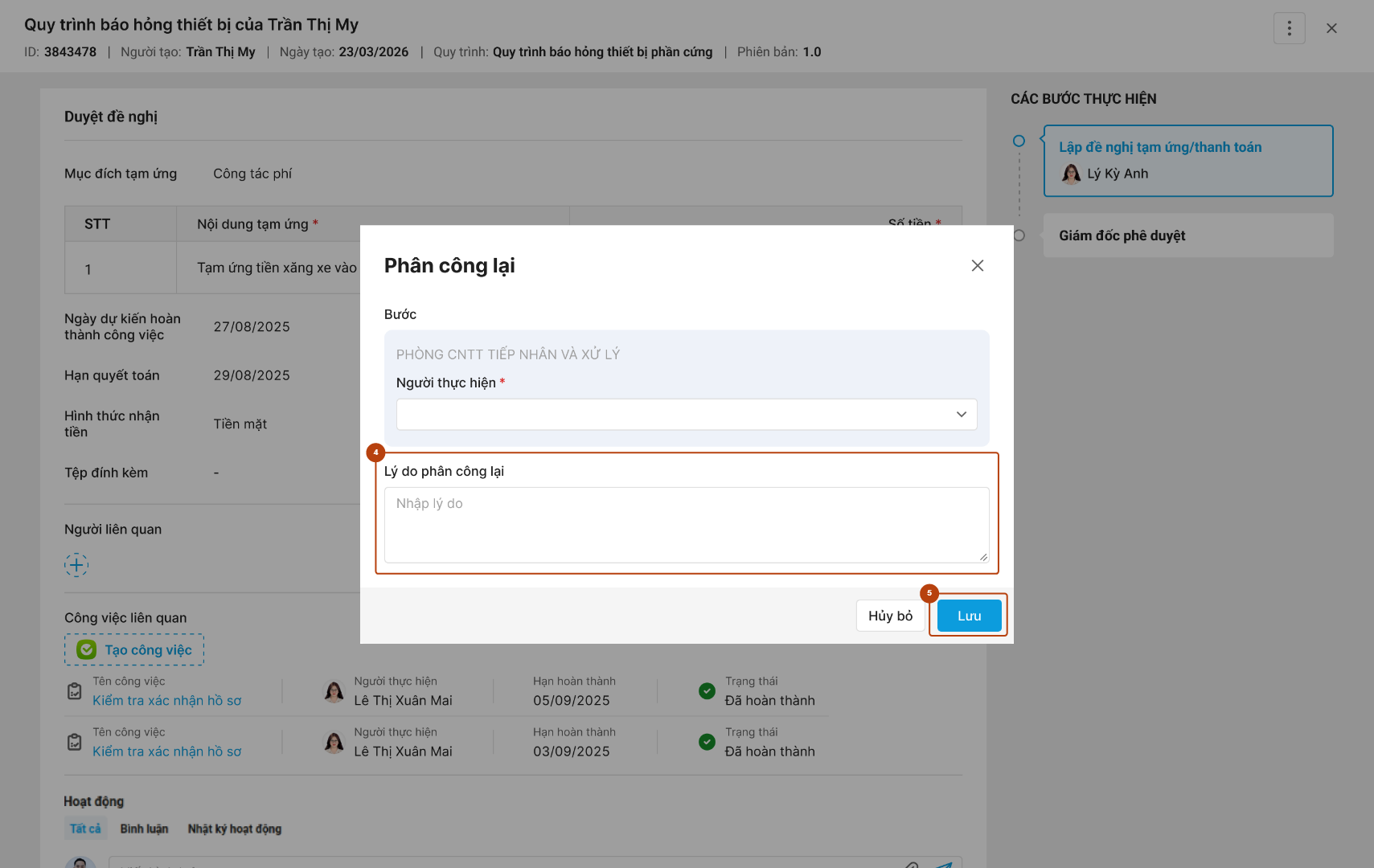Click the Hủy bỏ button
This screenshot has height=868, width=1374.
890,616
